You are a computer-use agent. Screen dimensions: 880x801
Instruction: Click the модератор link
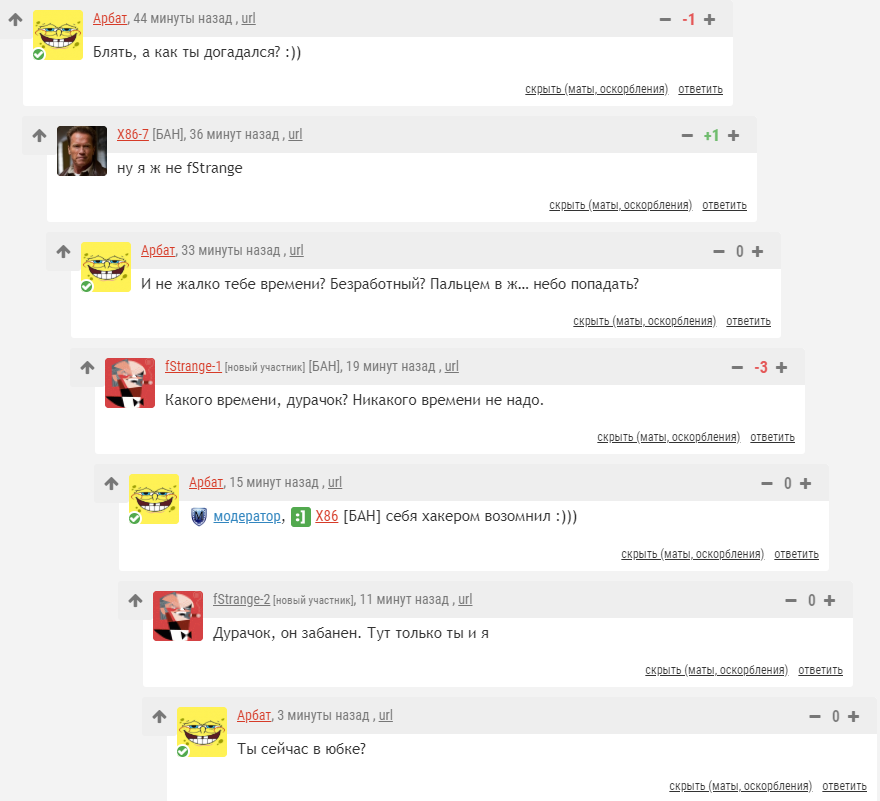point(247,516)
